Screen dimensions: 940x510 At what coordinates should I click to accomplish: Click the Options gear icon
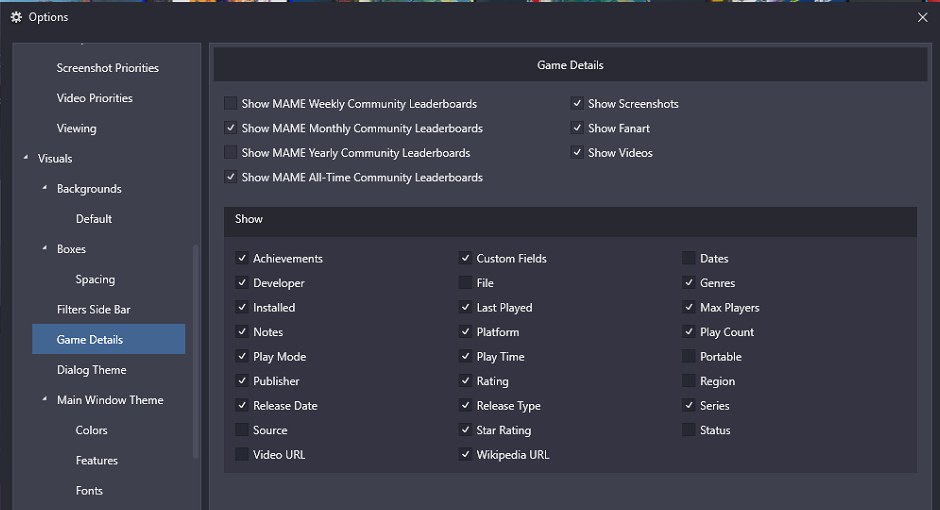16,17
